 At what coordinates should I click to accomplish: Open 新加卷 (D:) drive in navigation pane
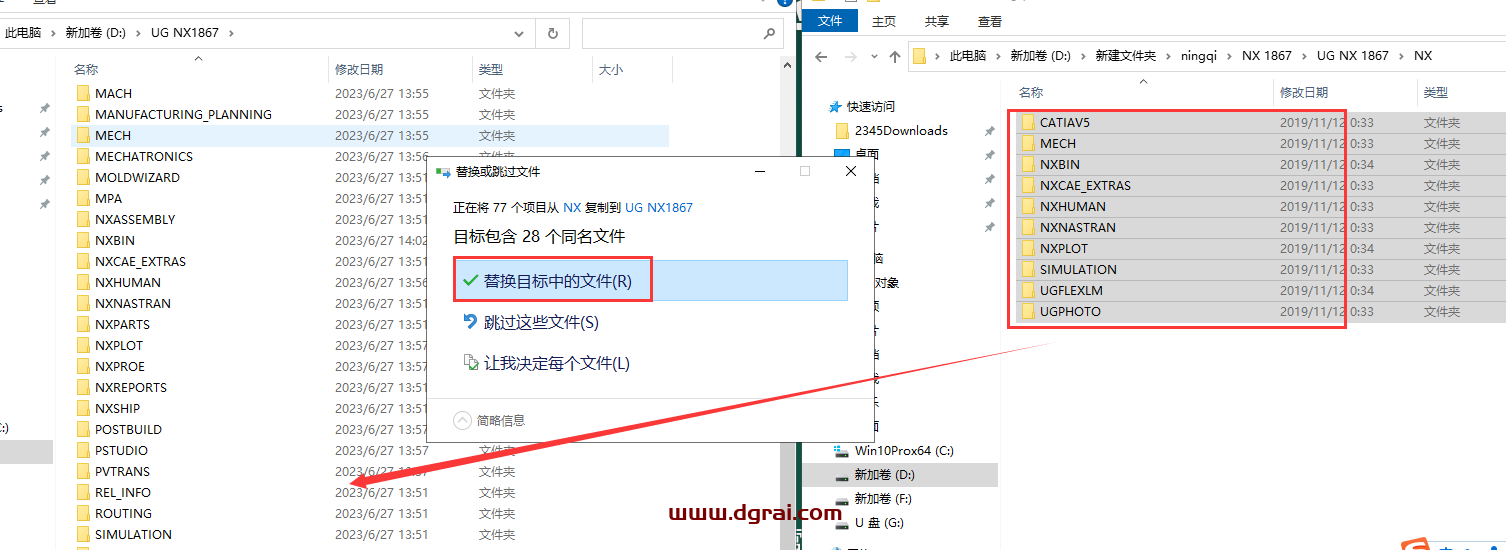[884, 475]
